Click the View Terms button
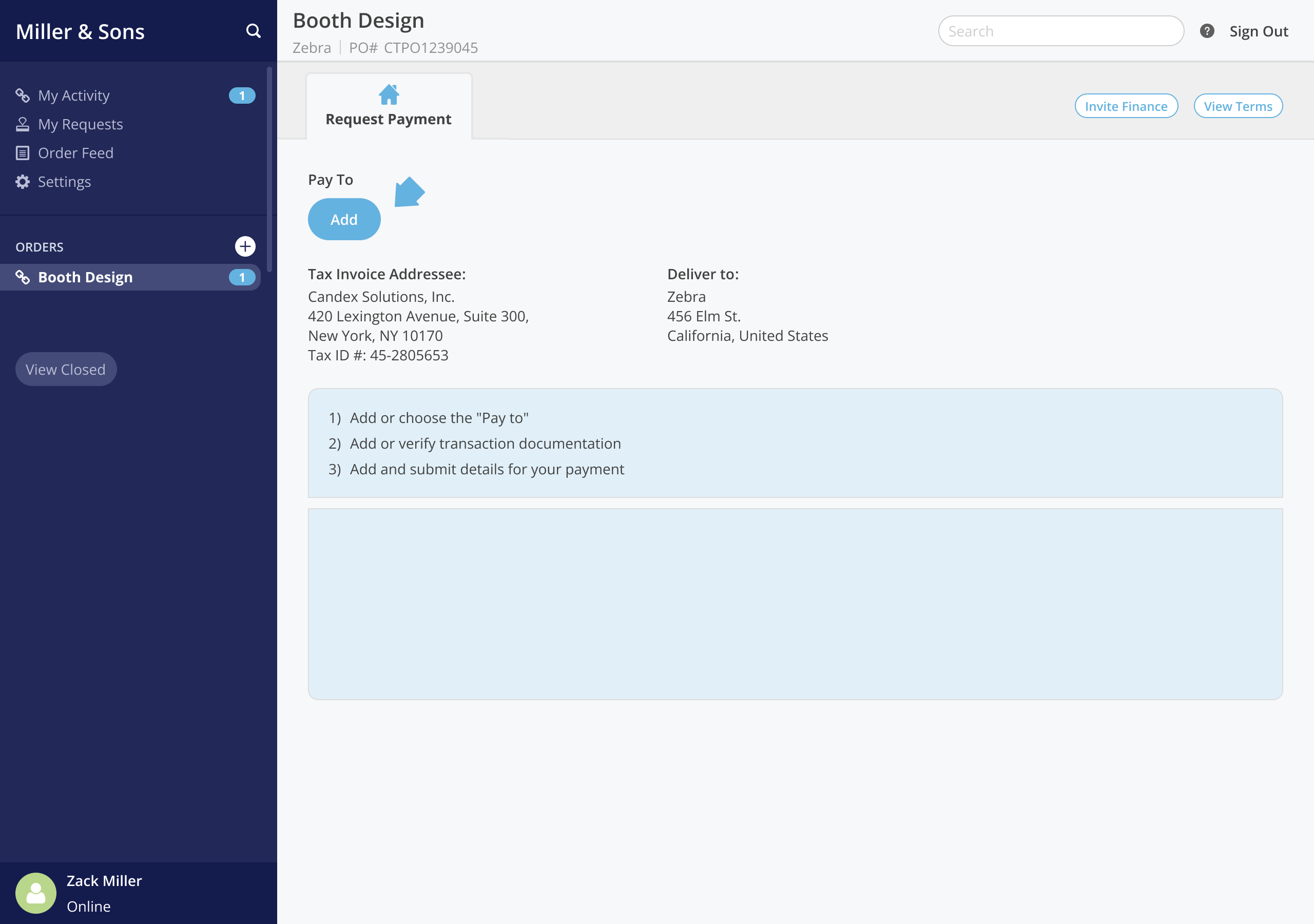 tap(1238, 106)
